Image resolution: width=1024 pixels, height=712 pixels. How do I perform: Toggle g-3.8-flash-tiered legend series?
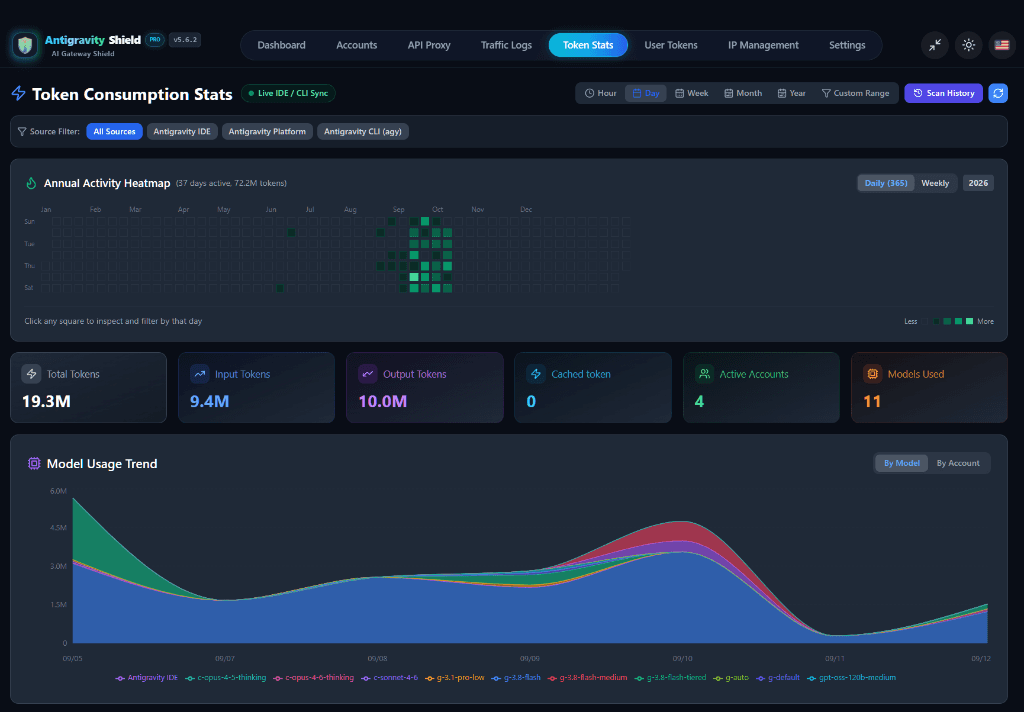tap(670, 678)
